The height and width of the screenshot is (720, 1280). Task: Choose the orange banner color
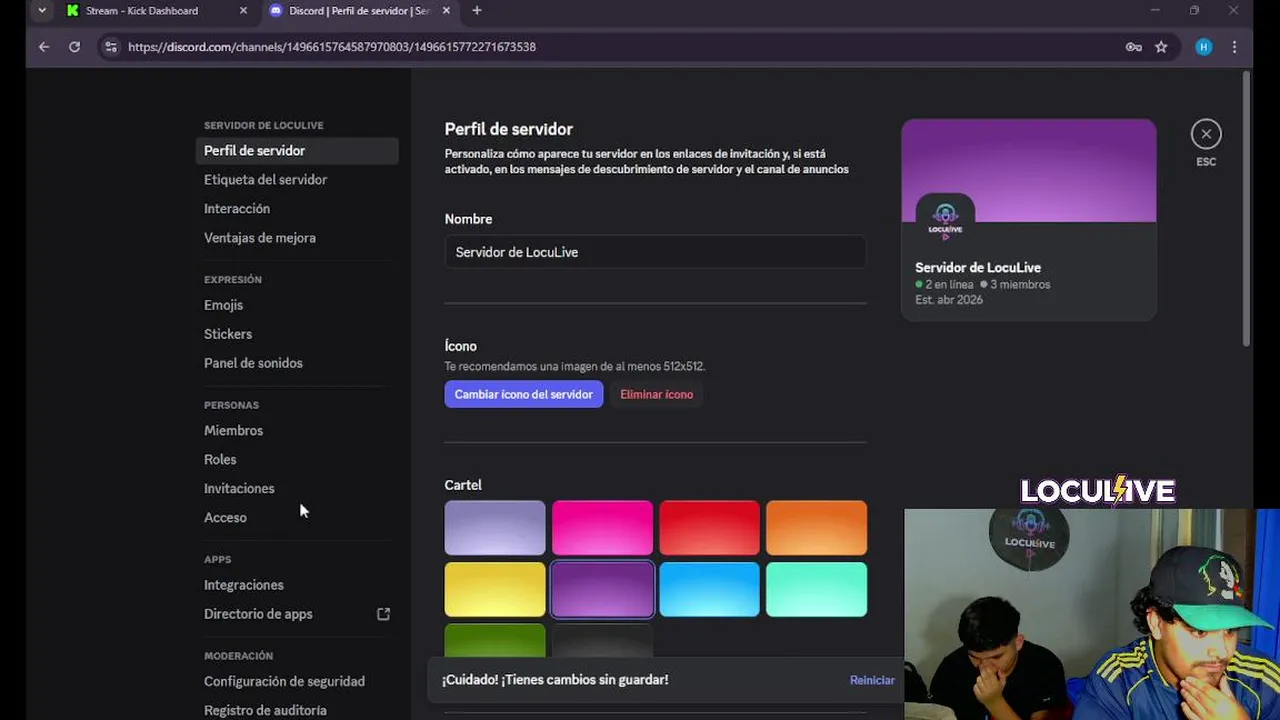pyautogui.click(x=816, y=528)
